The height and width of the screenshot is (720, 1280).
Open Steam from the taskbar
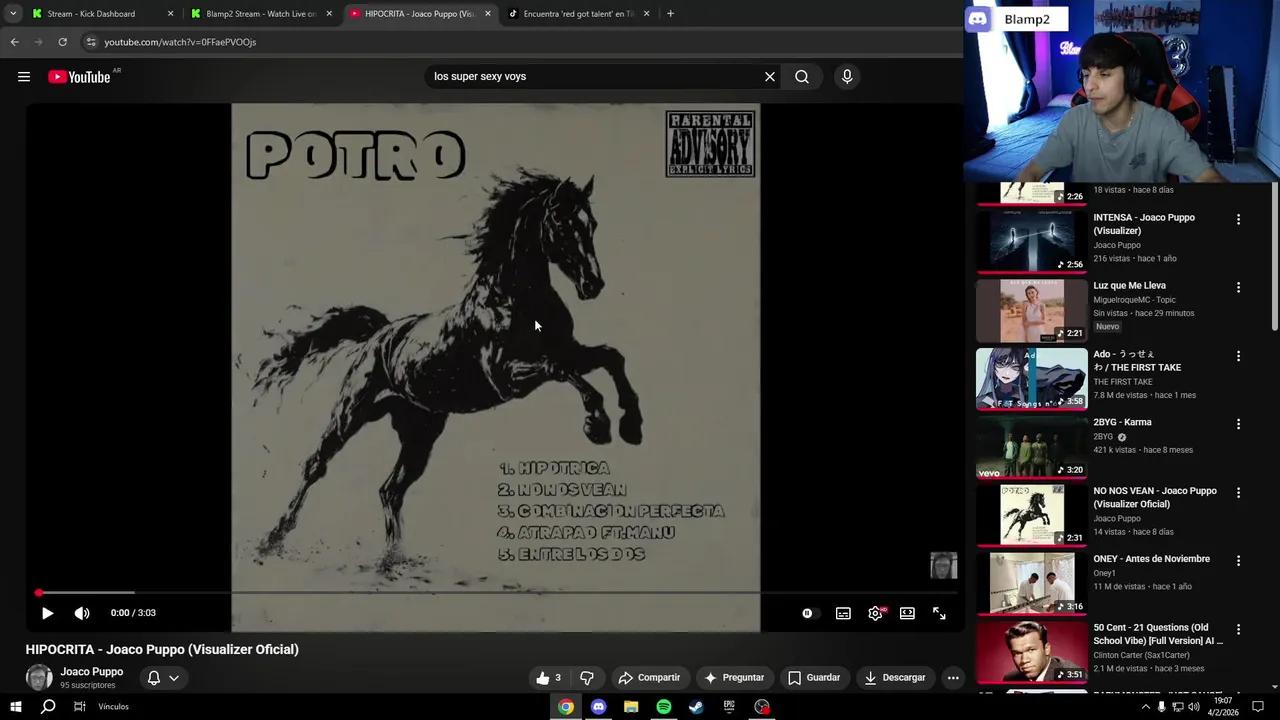696,707
